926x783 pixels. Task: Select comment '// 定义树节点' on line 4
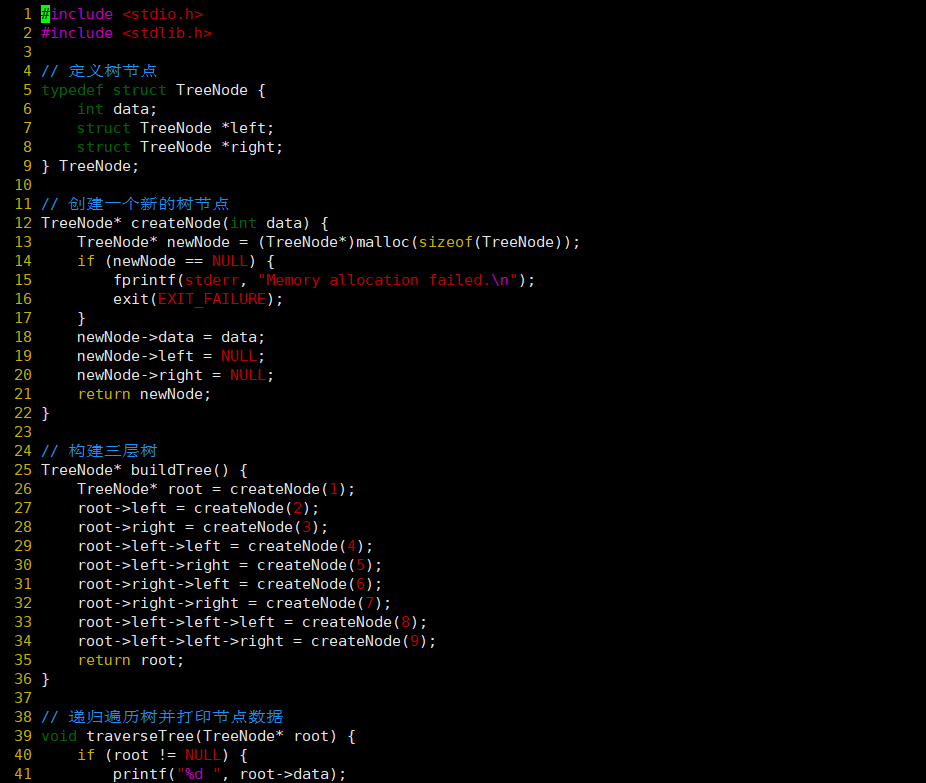coord(99,71)
